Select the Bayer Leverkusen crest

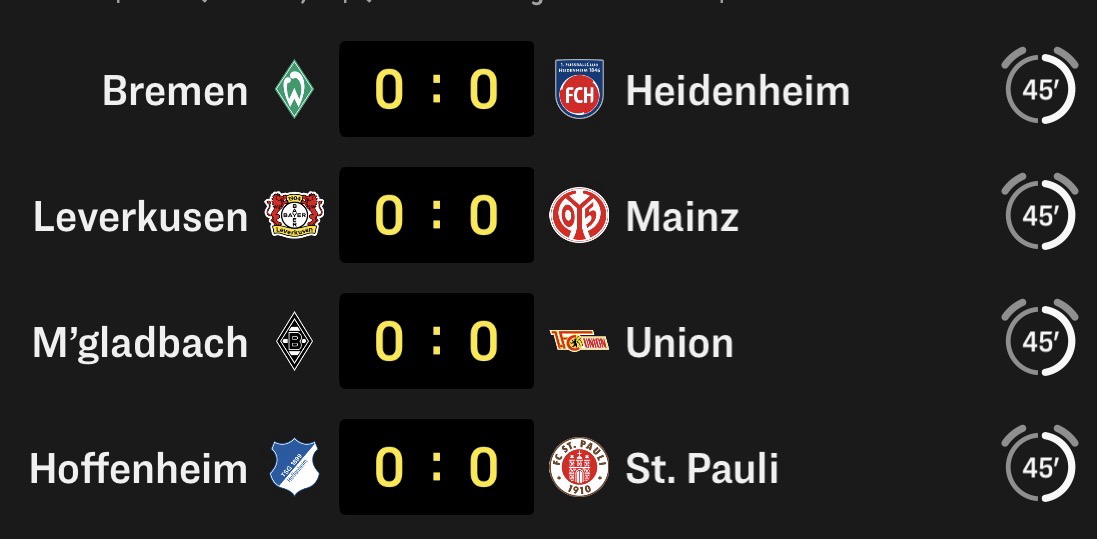coord(294,215)
